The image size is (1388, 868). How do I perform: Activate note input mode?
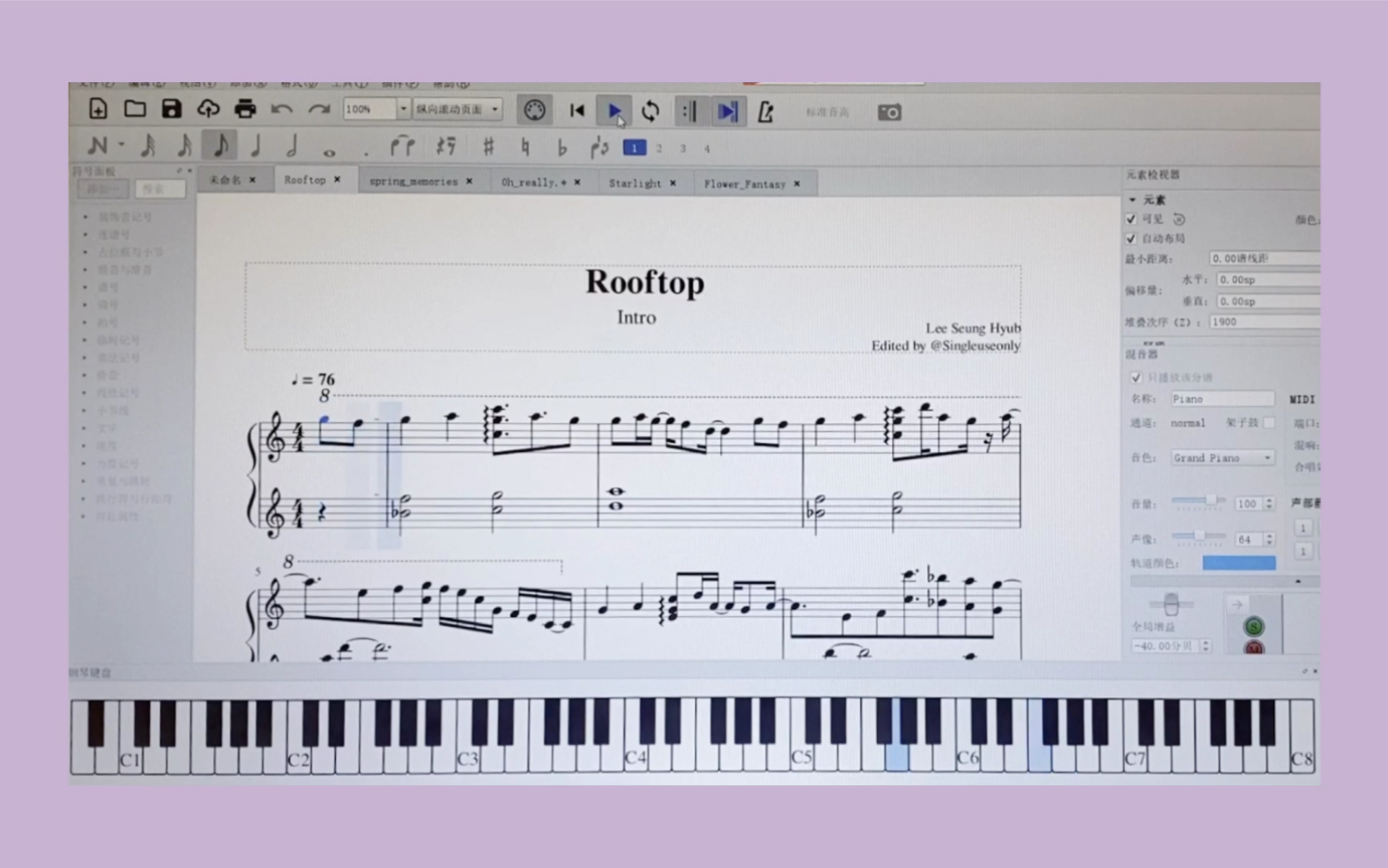(x=98, y=145)
